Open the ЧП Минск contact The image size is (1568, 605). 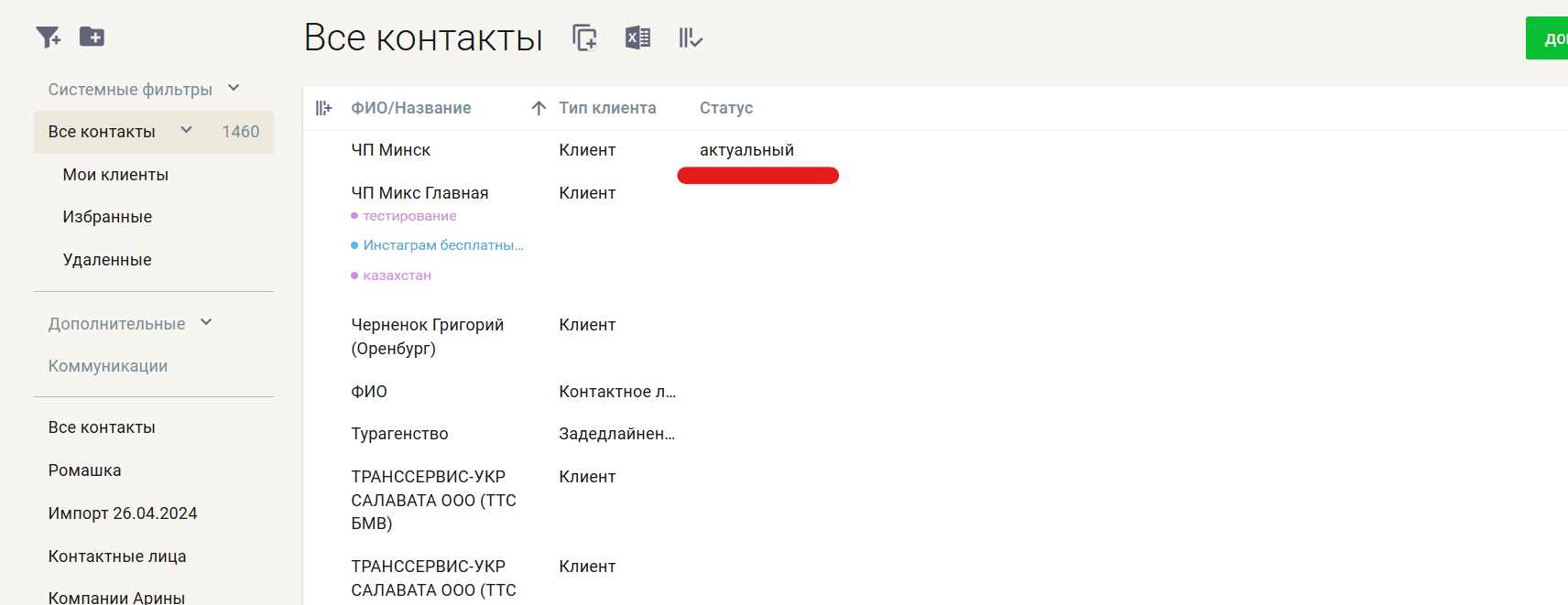(x=391, y=150)
